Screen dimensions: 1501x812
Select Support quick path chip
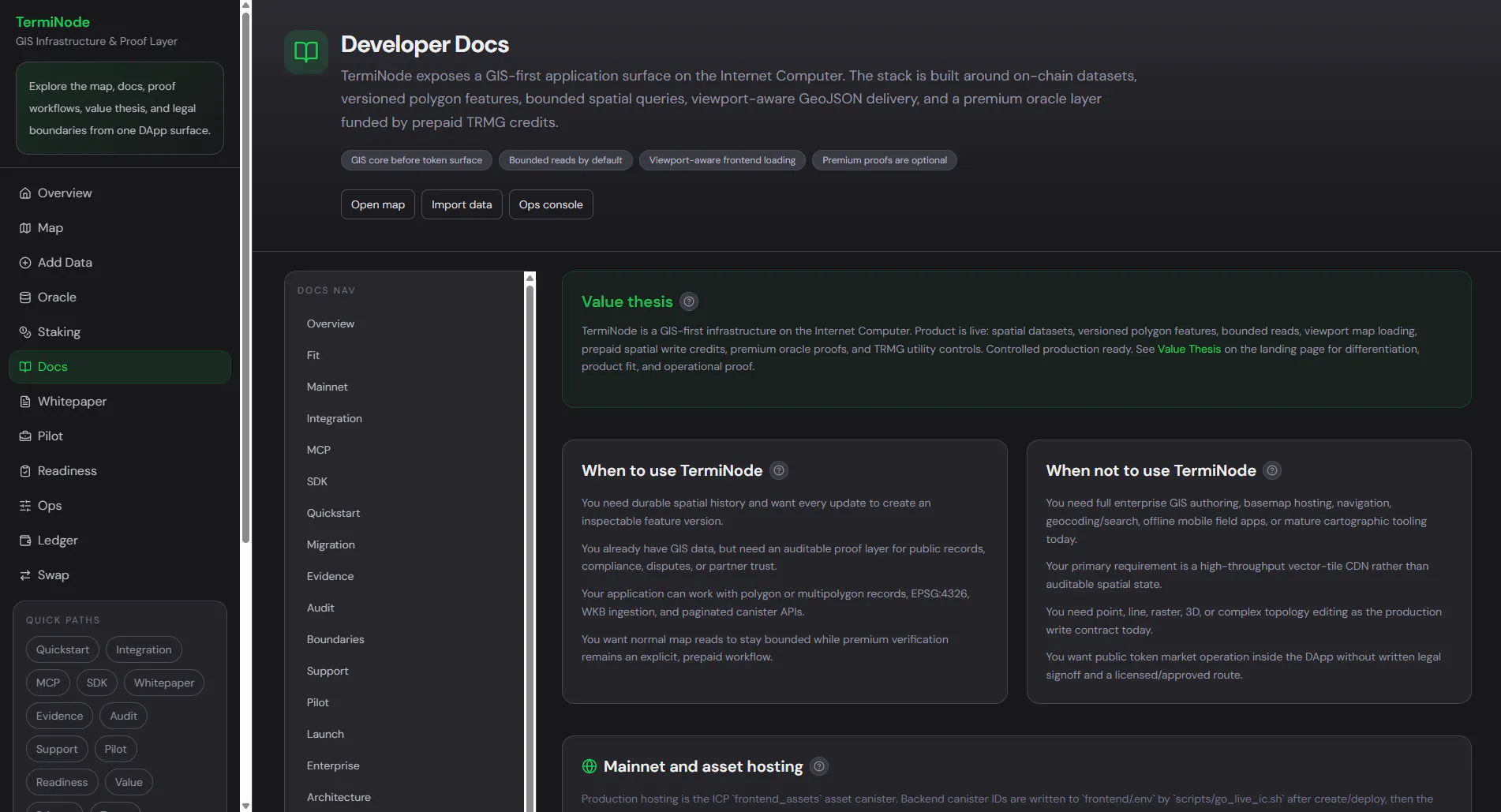[57, 749]
